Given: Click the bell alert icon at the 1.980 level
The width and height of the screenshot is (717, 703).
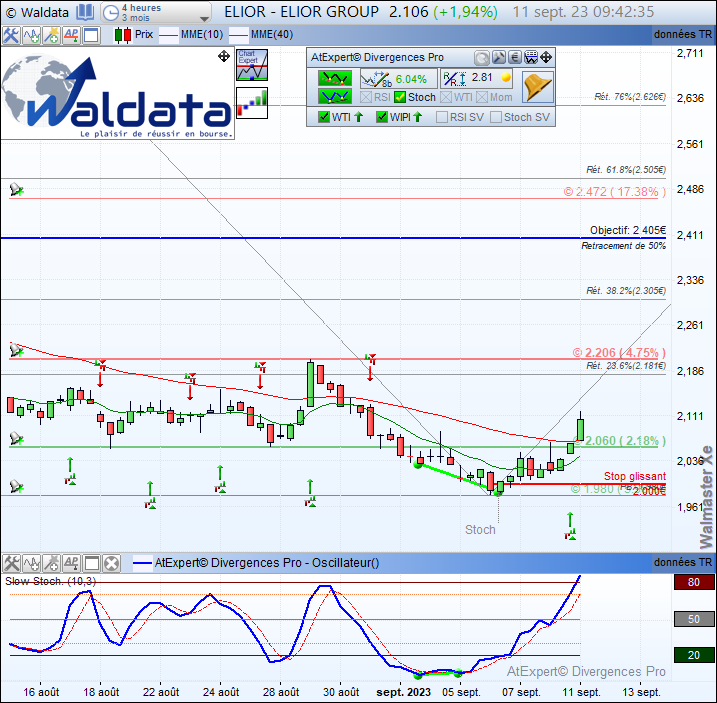Looking at the screenshot, I should pyautogui.click(x=16, y=486).
